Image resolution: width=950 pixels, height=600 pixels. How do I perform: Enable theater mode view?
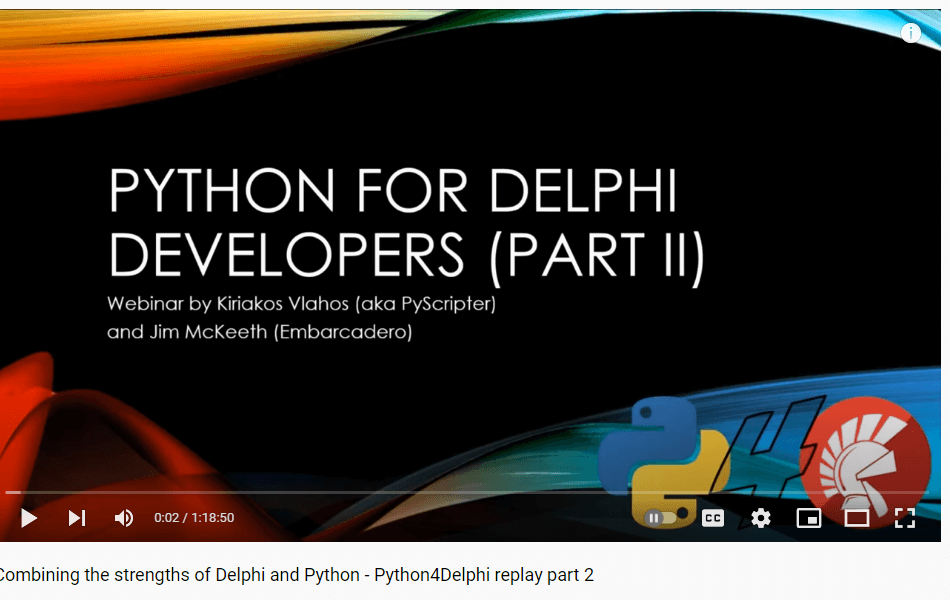[857, 518]
